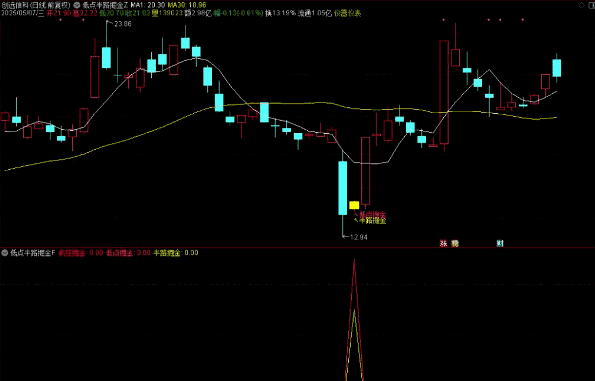Screen dimensions: 595x381
Task: Click the red 涨 marker icon
Action: pyautogui.click(x=443, y=243)
